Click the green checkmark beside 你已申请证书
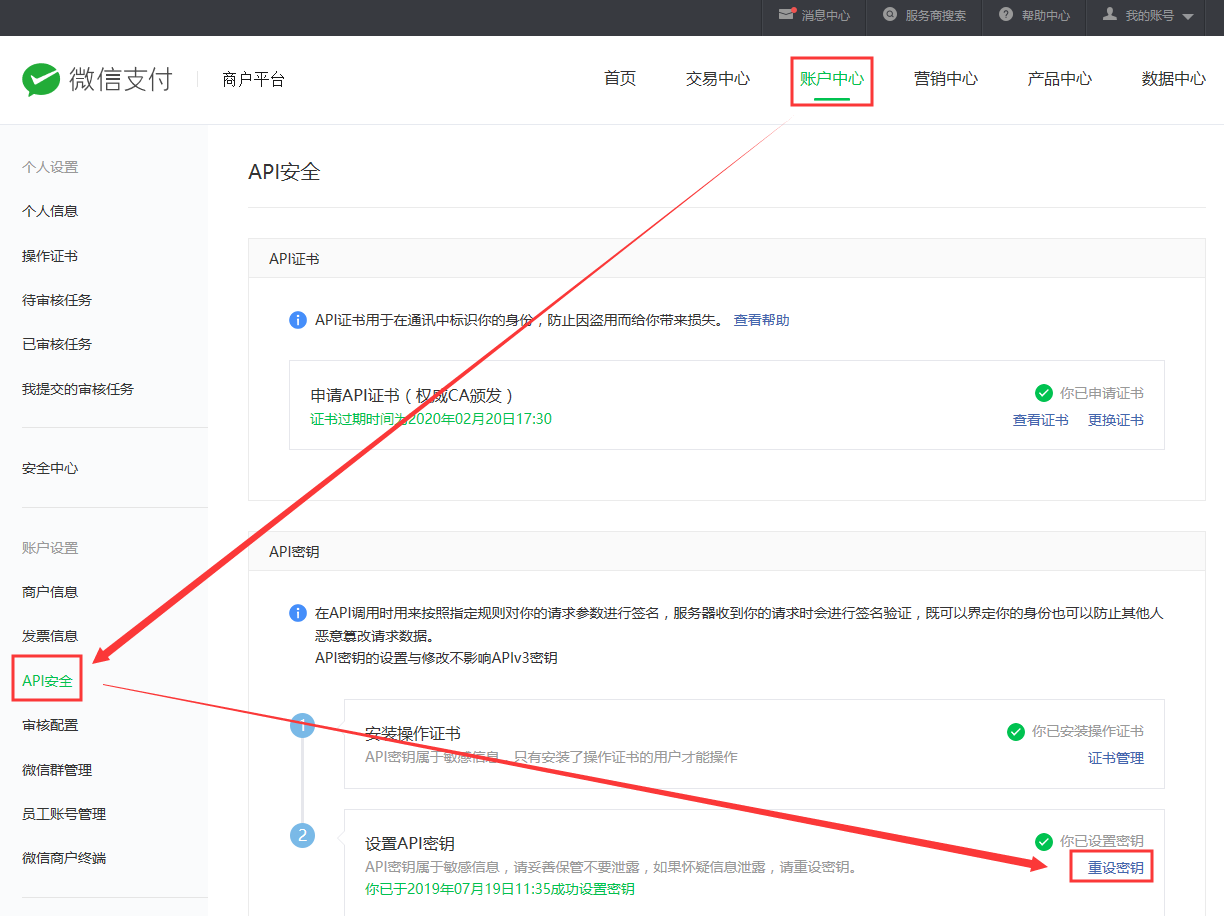Image resolution: width=1224 pixels, height=916 pixels. tap(1044, 393)
